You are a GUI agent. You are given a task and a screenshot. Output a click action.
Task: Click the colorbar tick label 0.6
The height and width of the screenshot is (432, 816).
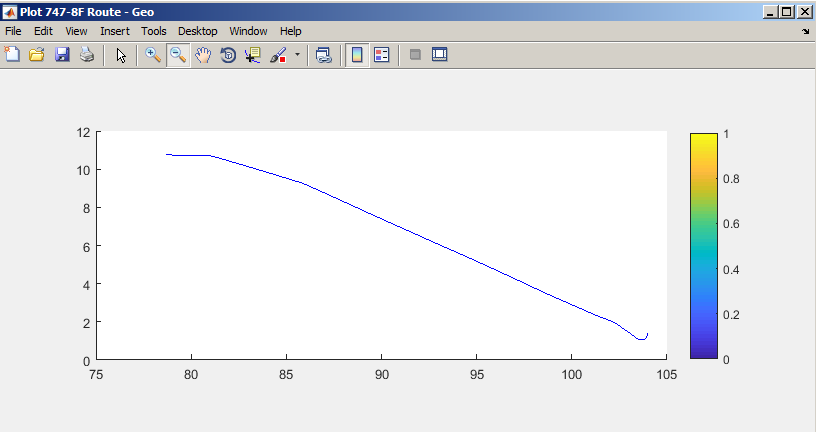731,224
